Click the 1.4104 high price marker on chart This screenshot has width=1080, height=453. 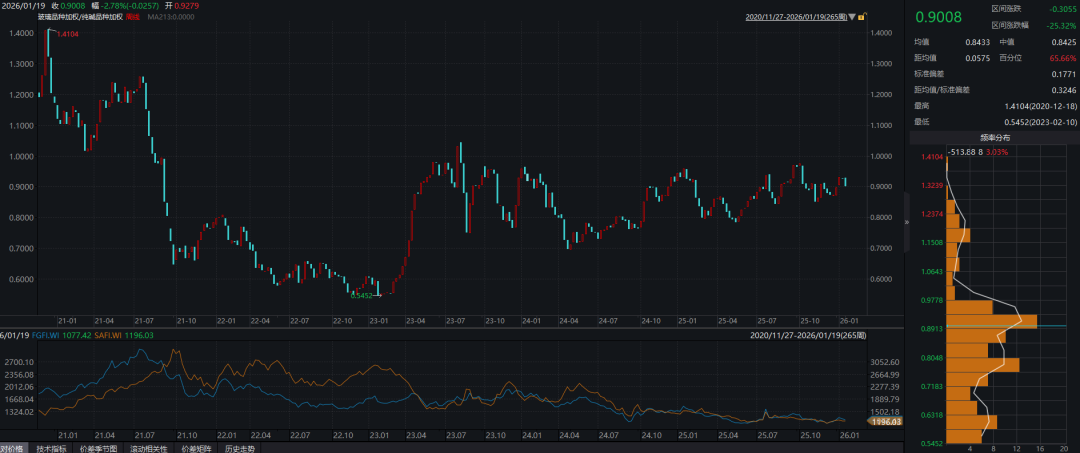pyautogui.click(x=67, y=35)
